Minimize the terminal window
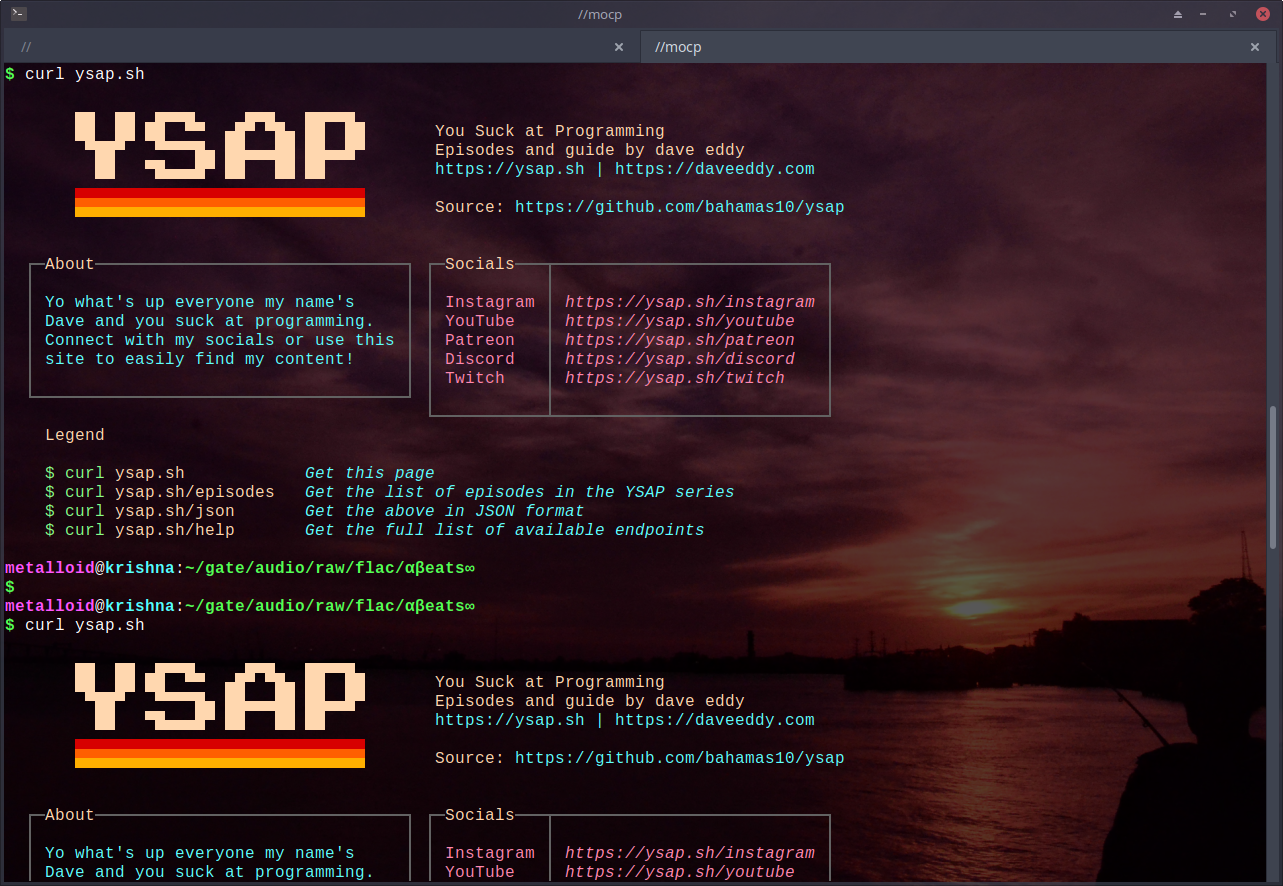1283x886 pixels. point(1206,14)
